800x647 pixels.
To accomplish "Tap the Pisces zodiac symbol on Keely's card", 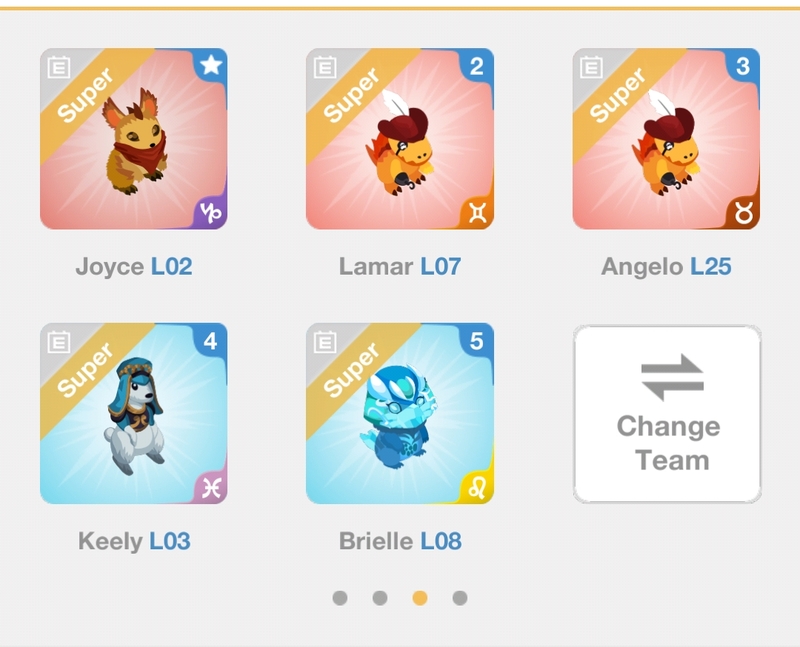I will [211, 488].
